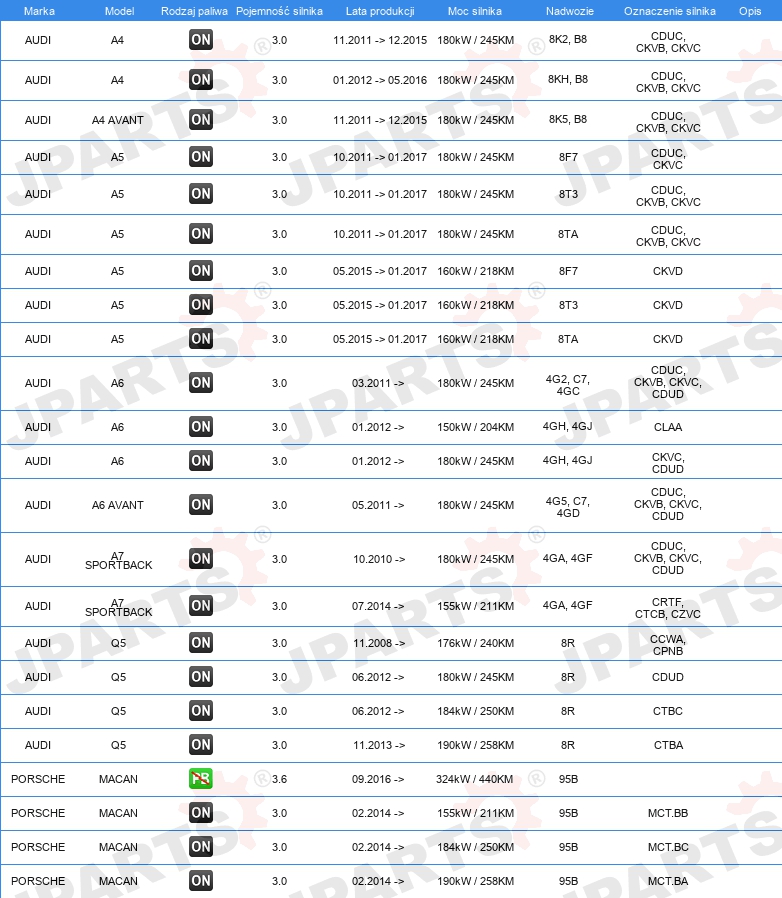Click the ON icon in the MACAN MCT.BA row
The height and width of the screenshot is (898, 782).
click(x=201, y=881)
